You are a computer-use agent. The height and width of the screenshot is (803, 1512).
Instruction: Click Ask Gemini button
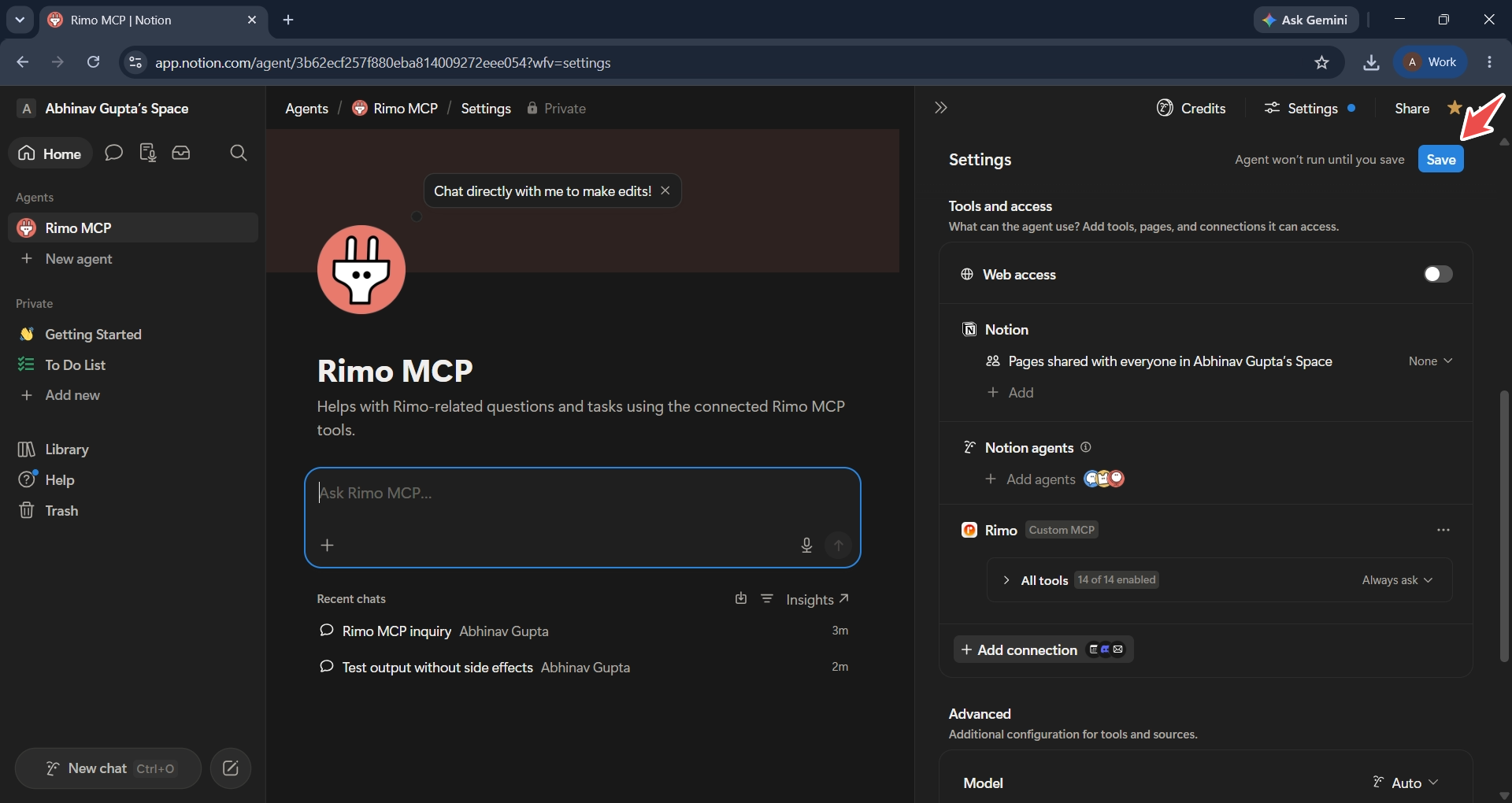[x=1306, y=20]
